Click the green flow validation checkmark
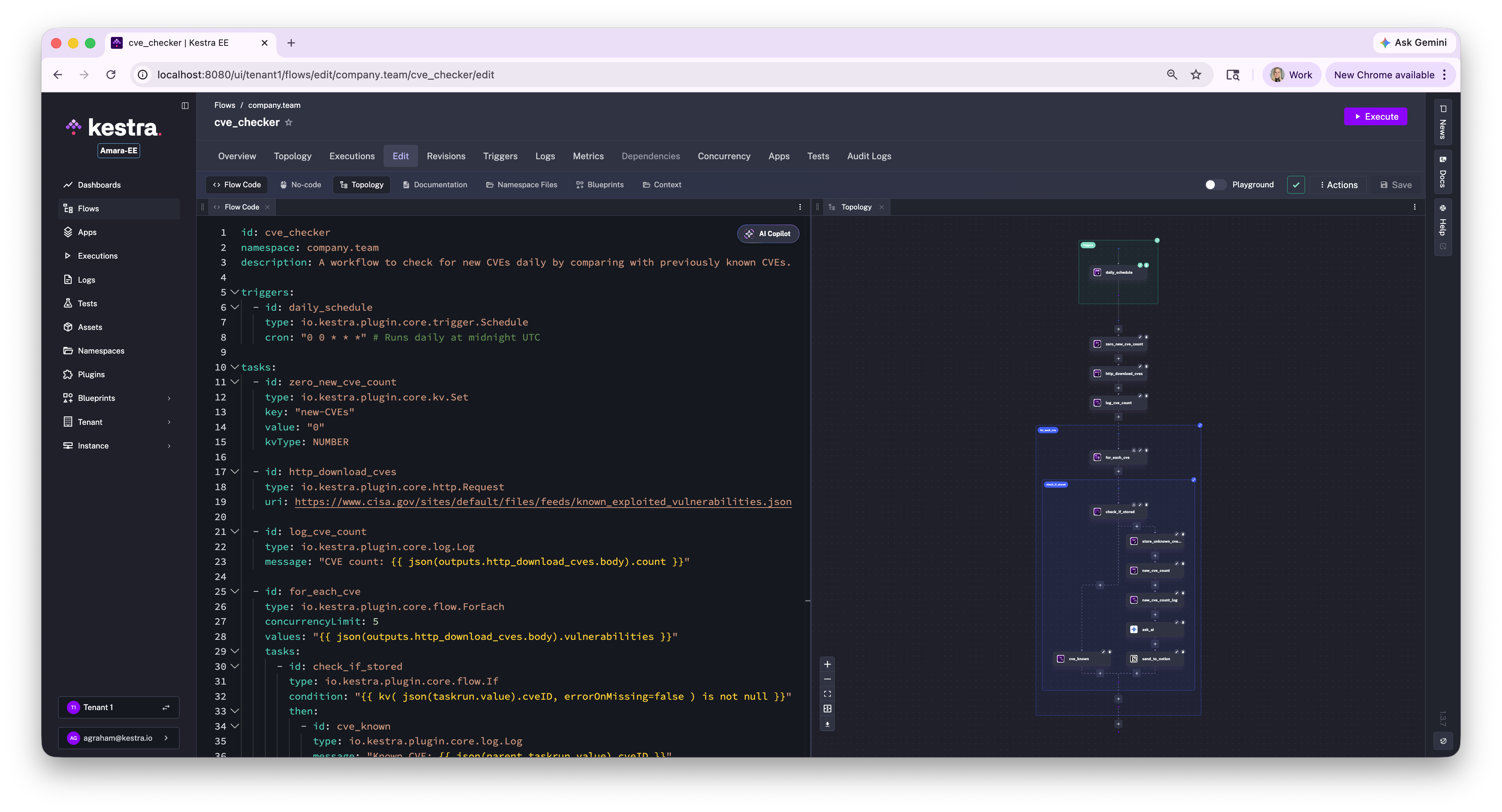The height and width of the screenshot is (812, 1502). [1296, 185]
